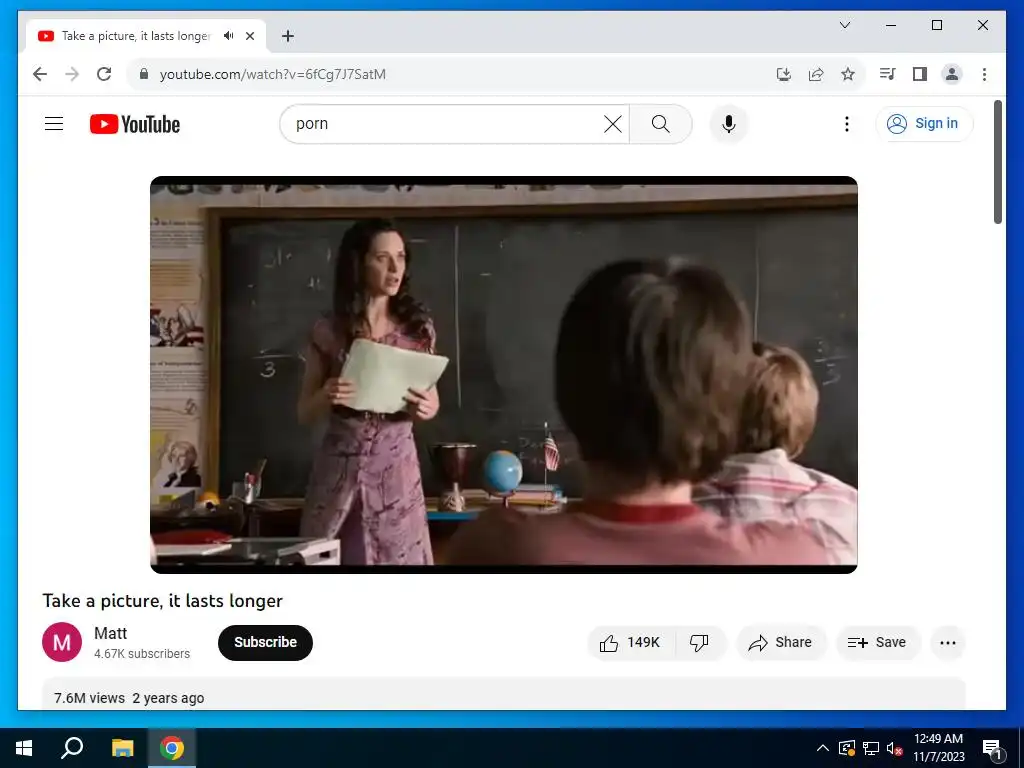This screenshot has width=1024, height=768.
Task: Open File Explorer from the taskbar
Action: [122, 748]
